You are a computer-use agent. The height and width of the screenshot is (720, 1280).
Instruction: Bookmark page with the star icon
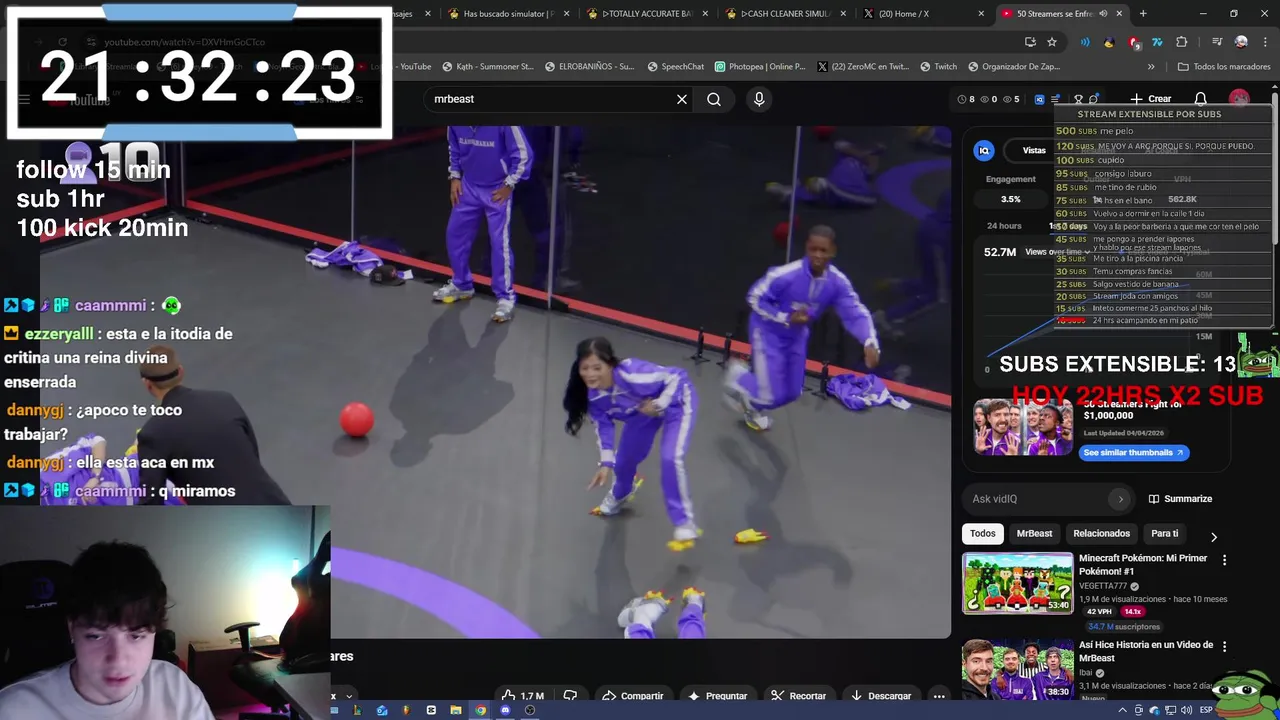pyautogui.click(x=1052, y=42)
